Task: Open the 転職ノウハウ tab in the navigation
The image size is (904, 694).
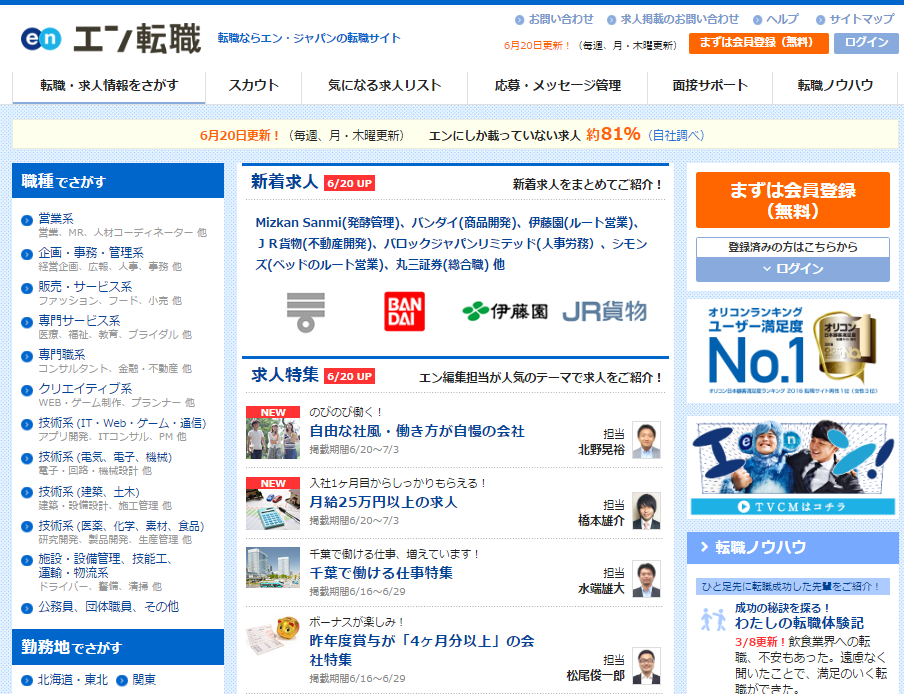Action: coord(835,86)
